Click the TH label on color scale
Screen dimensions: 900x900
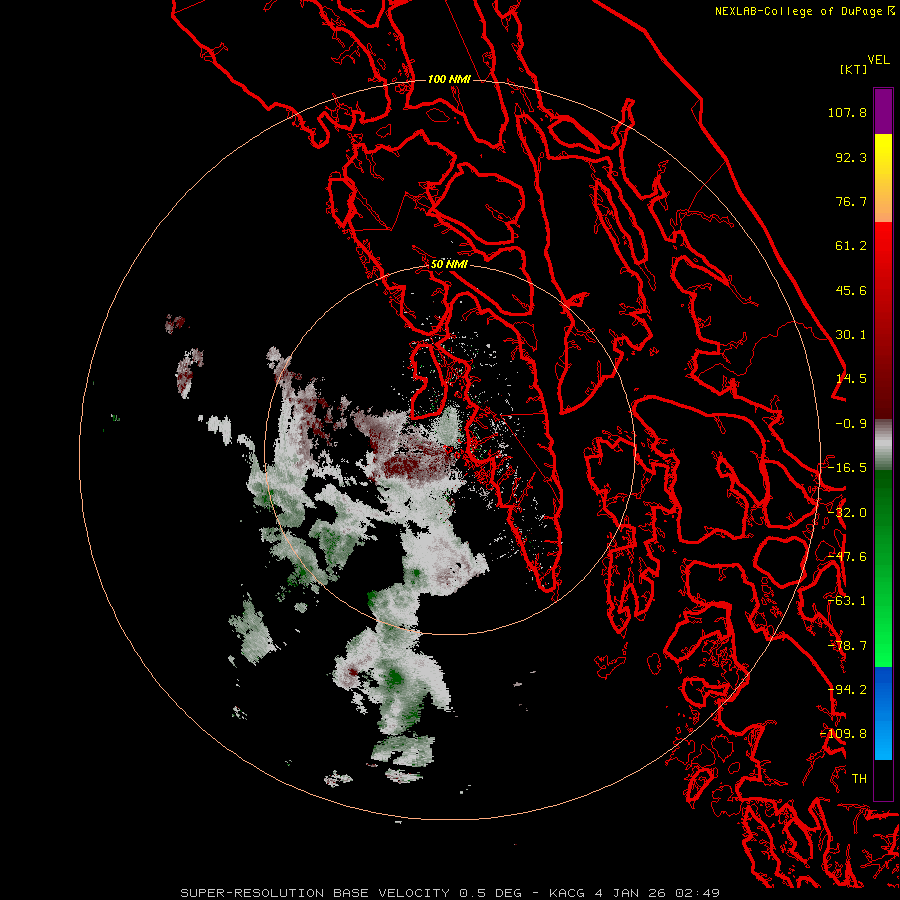(x=859, y=779)
